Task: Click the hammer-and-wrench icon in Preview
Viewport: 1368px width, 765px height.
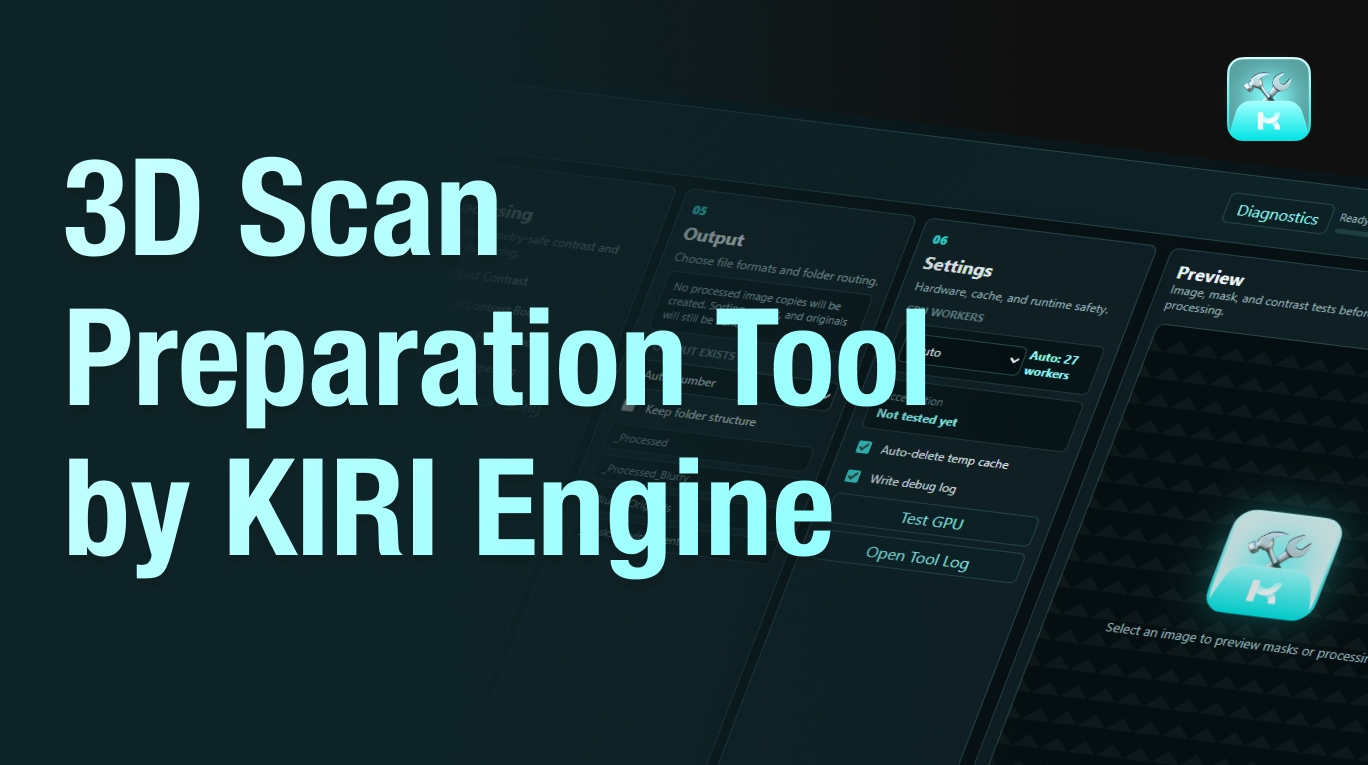Action: point(1274,565)
